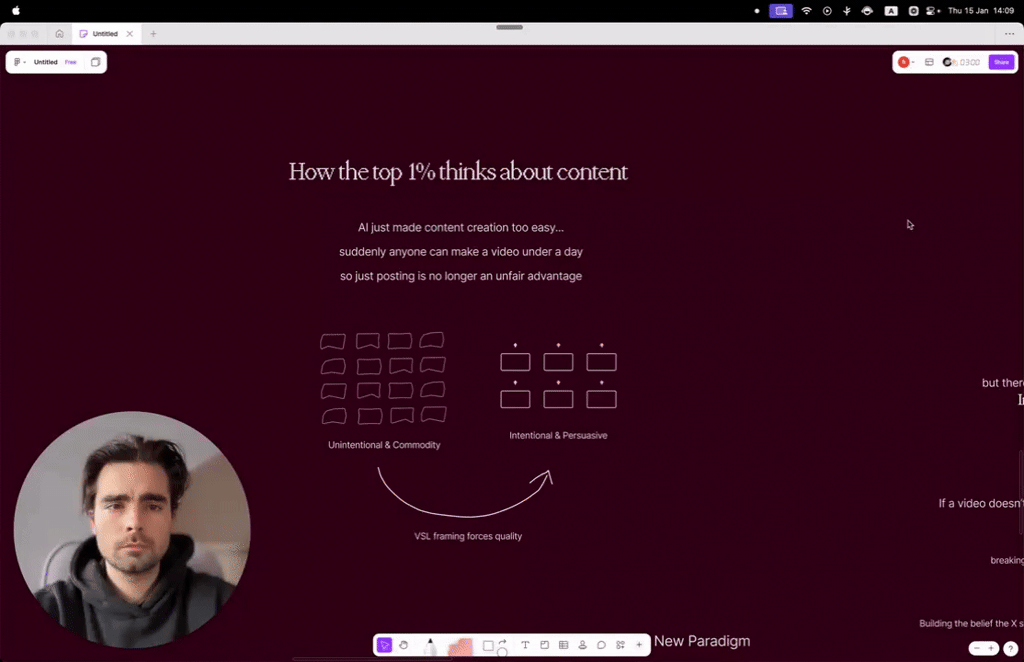
Task: Open the tab bar three-dots menu
Action: 1010,34
